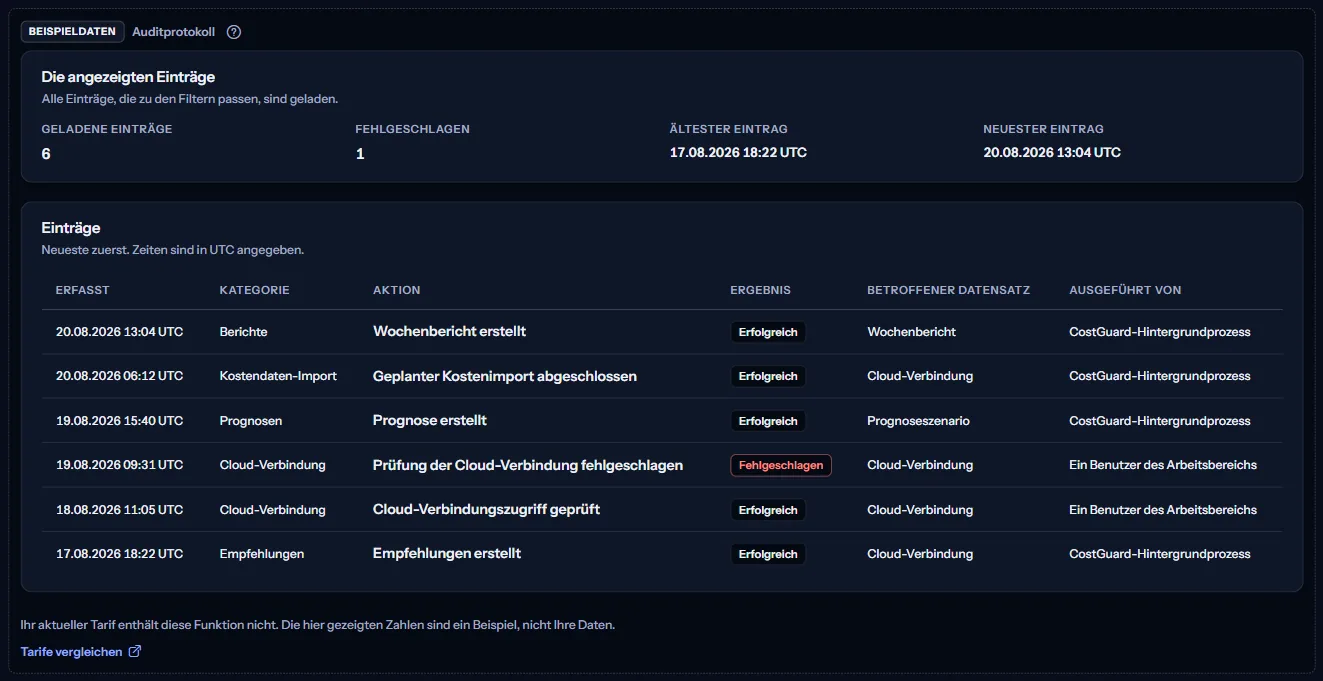Click timestamp "18.08.2026 11:05 UTC"
This screenshot has width=1323, height=681.
pyautogui.click(x=120, y=510)
